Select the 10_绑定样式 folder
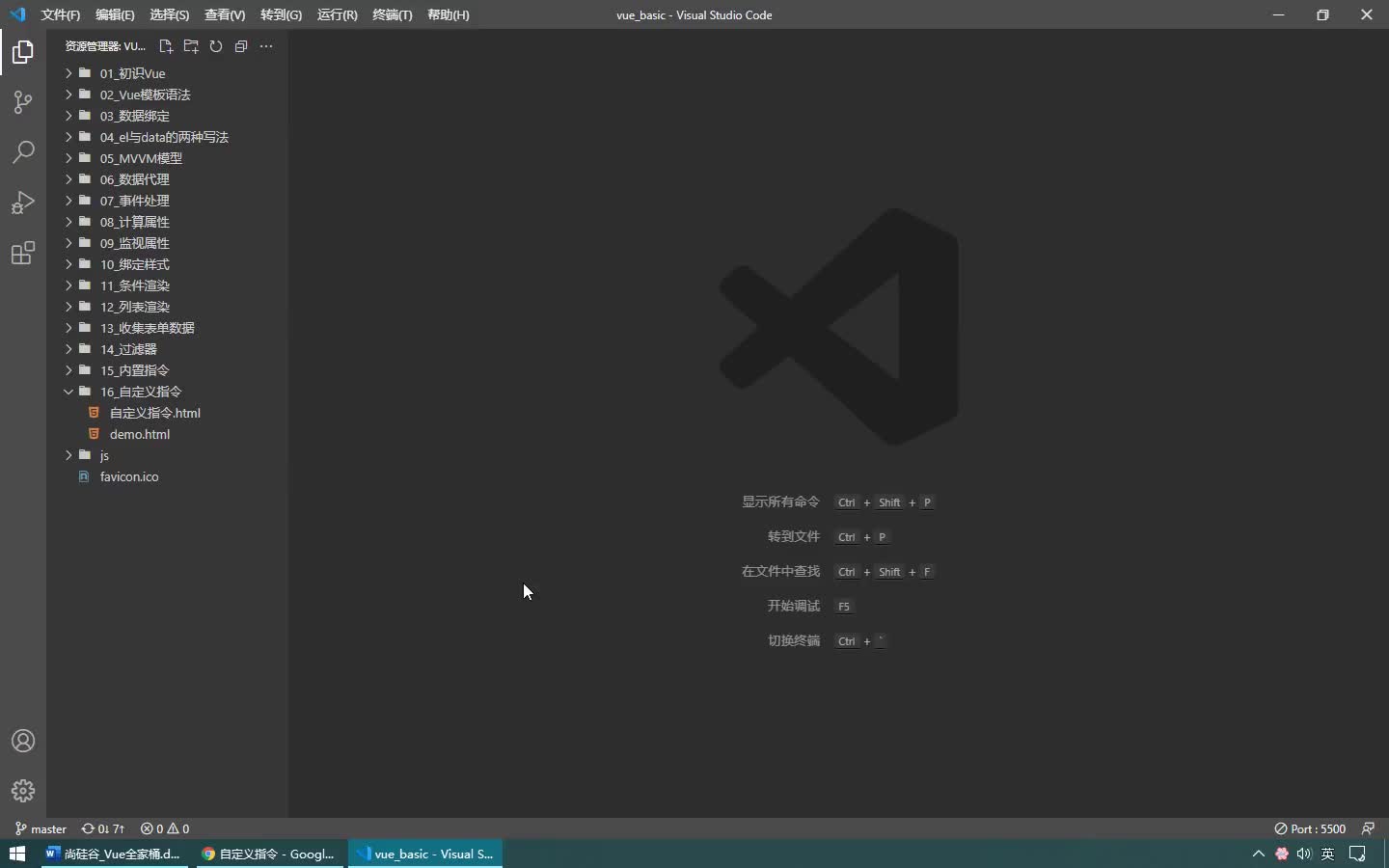This screenshot has width=1389, height=868. pos(168,264)
